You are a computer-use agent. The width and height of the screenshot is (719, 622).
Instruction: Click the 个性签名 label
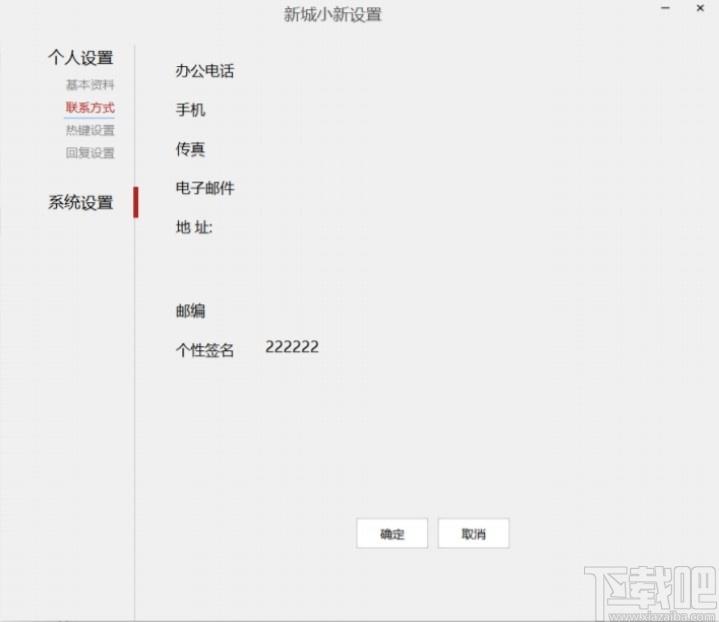coord(205,350)
